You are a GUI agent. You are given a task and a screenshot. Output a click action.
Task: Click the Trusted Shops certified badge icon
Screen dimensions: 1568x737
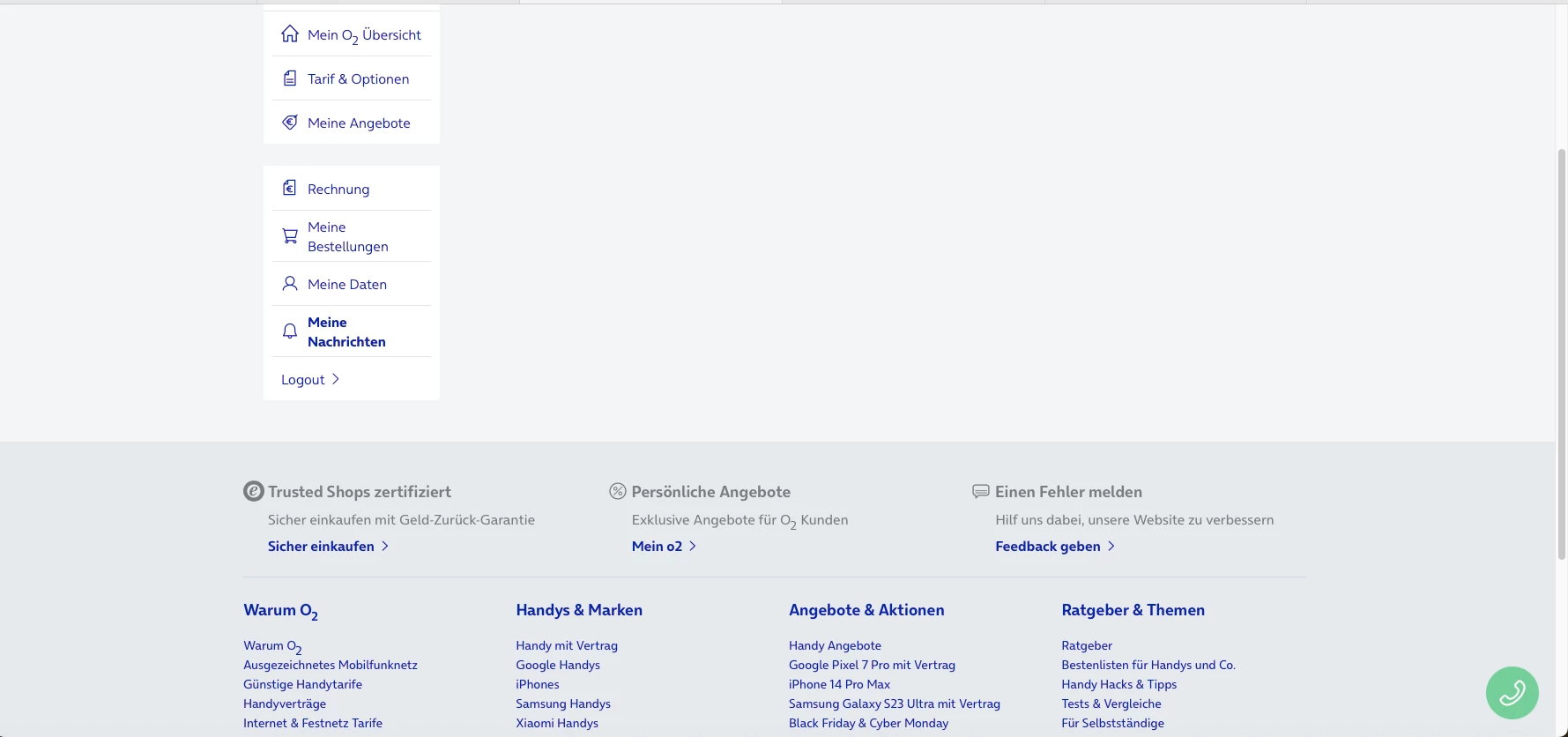click(254, 491)
